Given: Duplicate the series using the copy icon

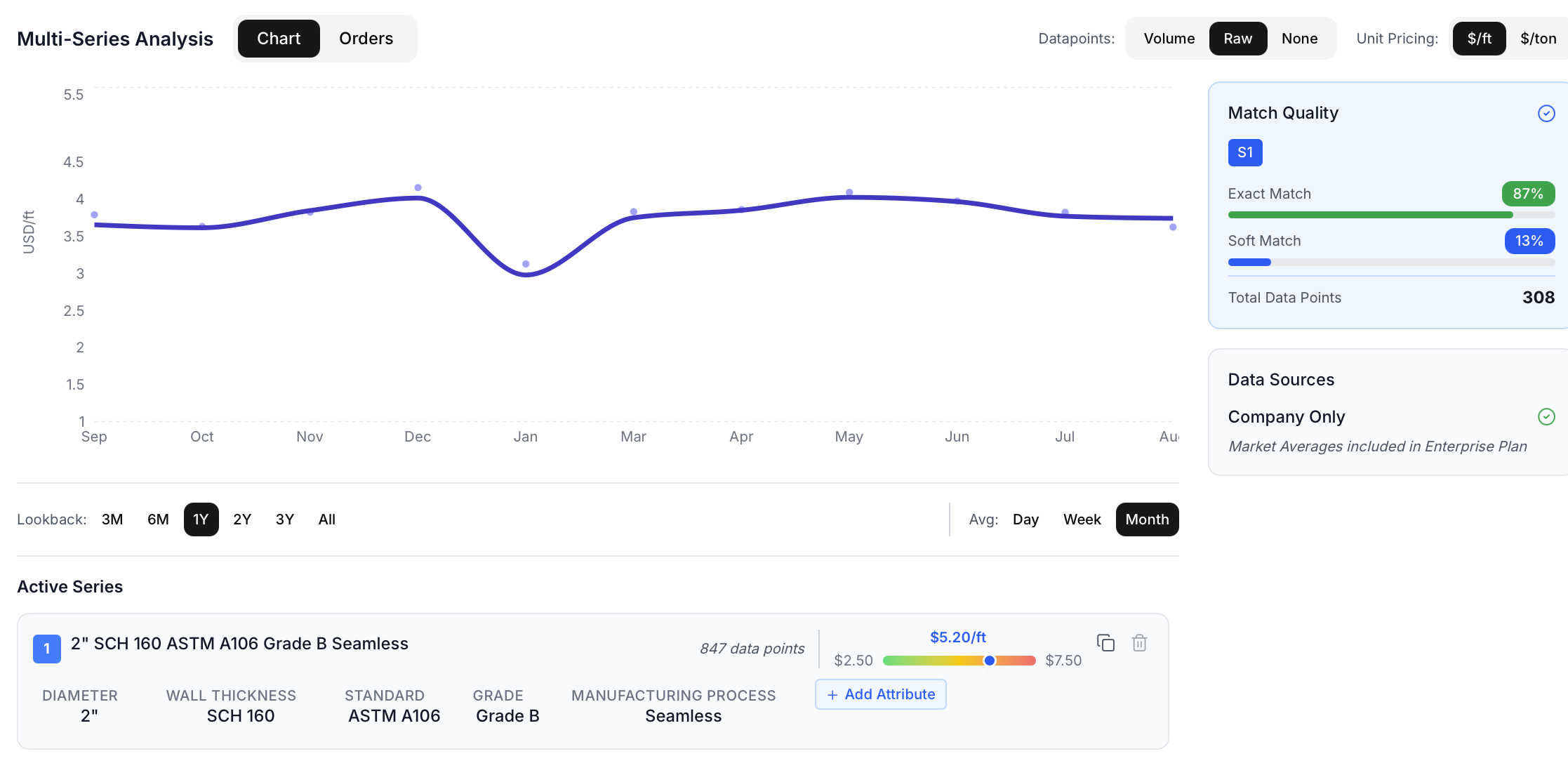Looking at the screenshot, I should pyautogui.click(x=1106, y=643).
